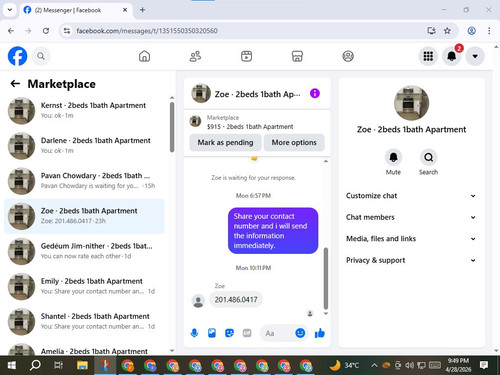Search within the Zoe conversation
The height and width of the screenshot is (375, 500).
pos(428,157)
